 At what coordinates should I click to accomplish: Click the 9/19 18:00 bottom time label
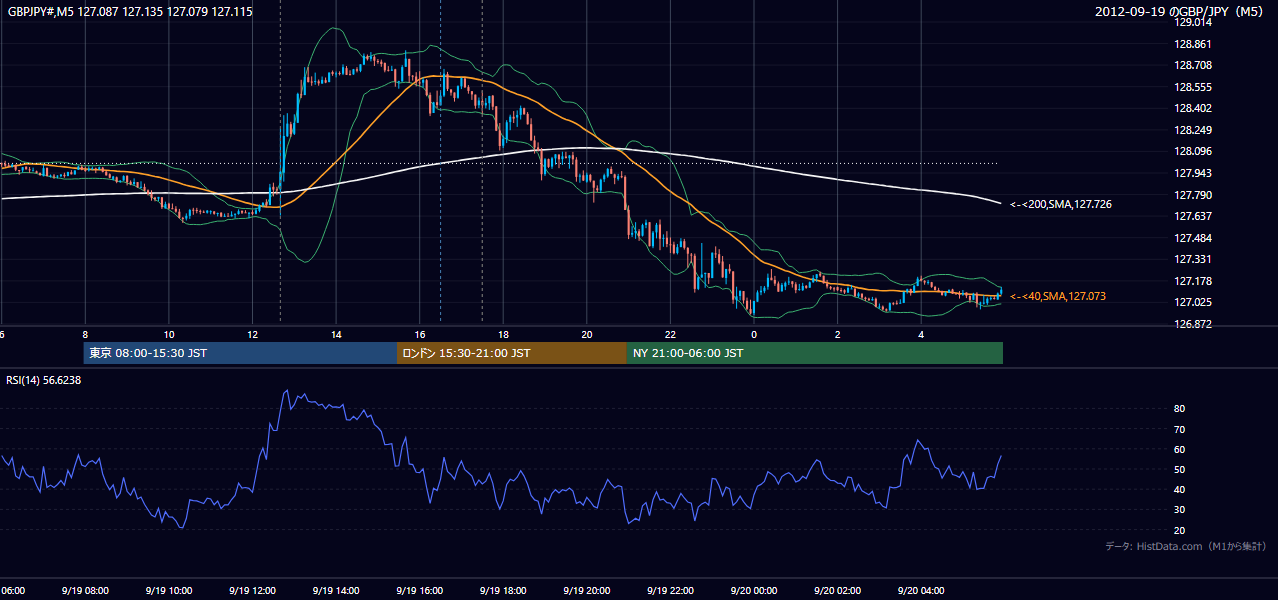pos(503,590)
